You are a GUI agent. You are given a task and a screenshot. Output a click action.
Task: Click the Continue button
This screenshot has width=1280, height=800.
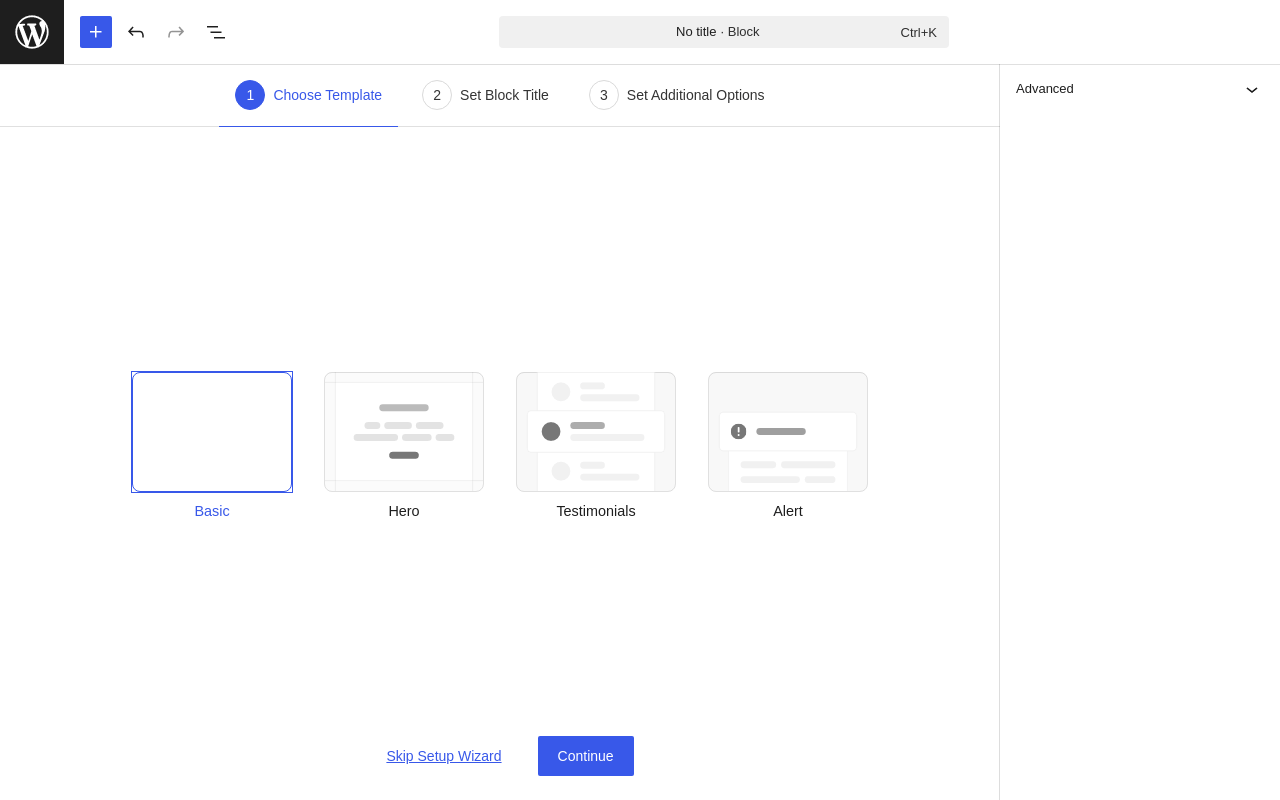[x=586, y=756]
